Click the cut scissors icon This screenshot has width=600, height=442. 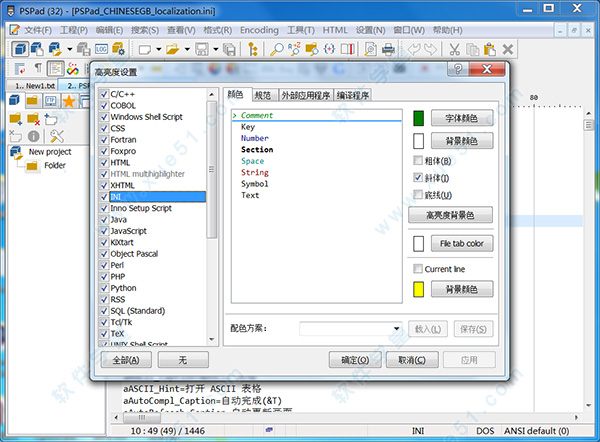tap(455, 49)
